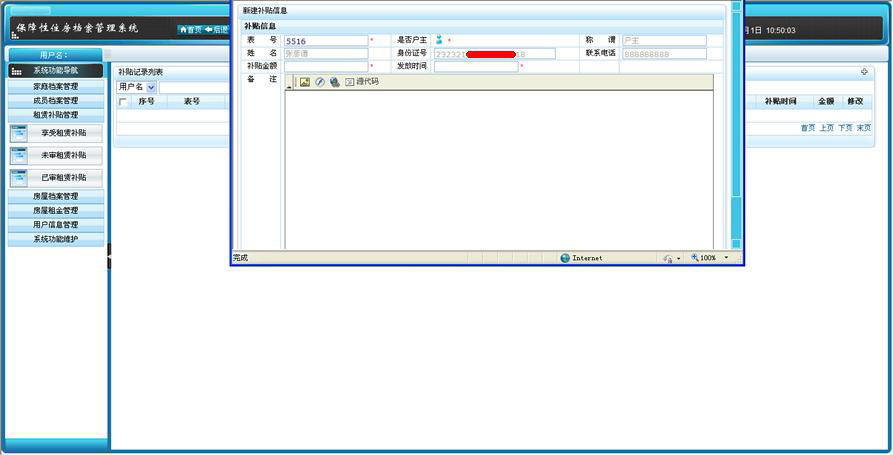The height and width of the screenshot is (455, 893).
Task: Click the 首页 home button in header
Action: (190, 30)
